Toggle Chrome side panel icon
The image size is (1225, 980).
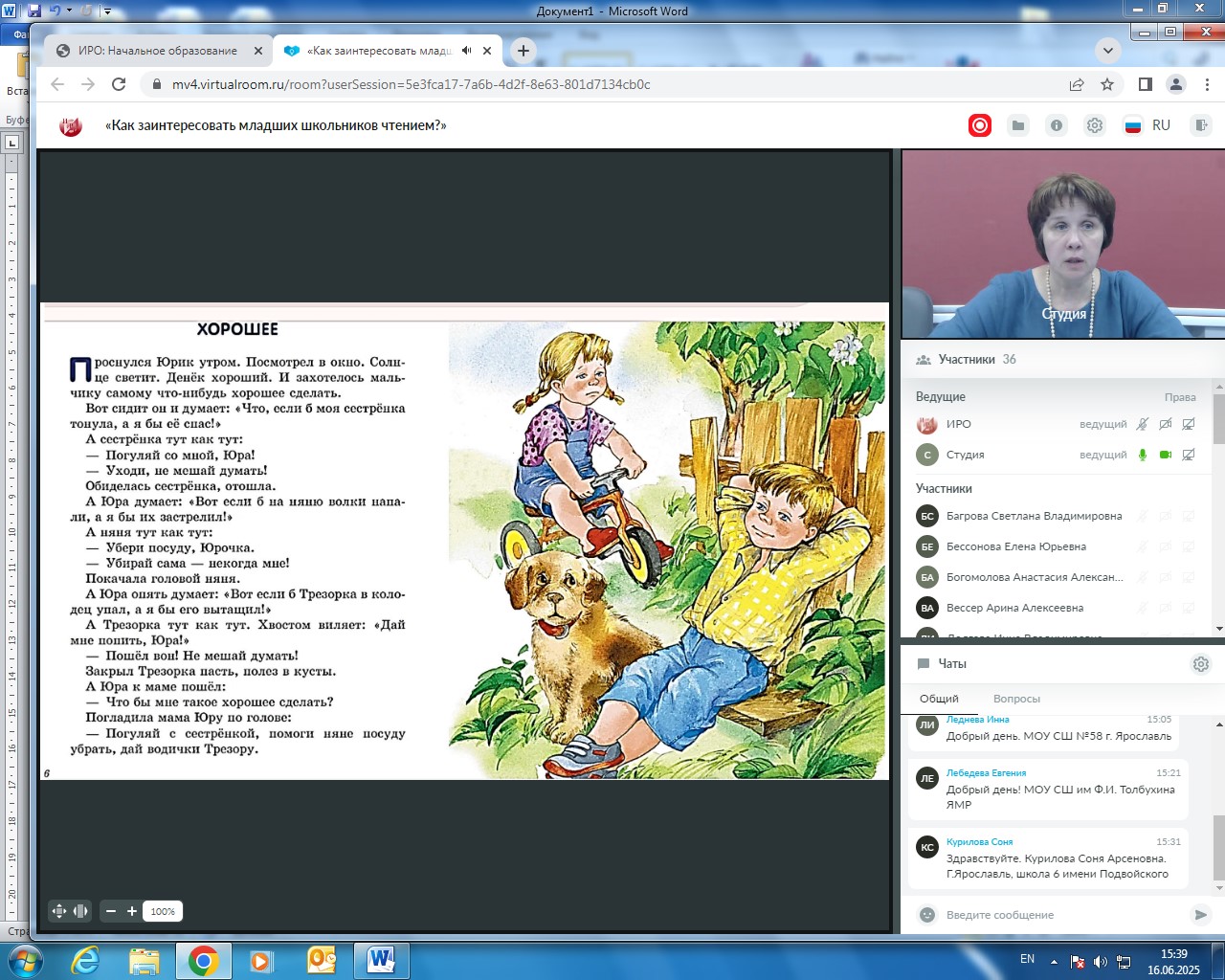pyautogui.click(x=1145, y=84)
